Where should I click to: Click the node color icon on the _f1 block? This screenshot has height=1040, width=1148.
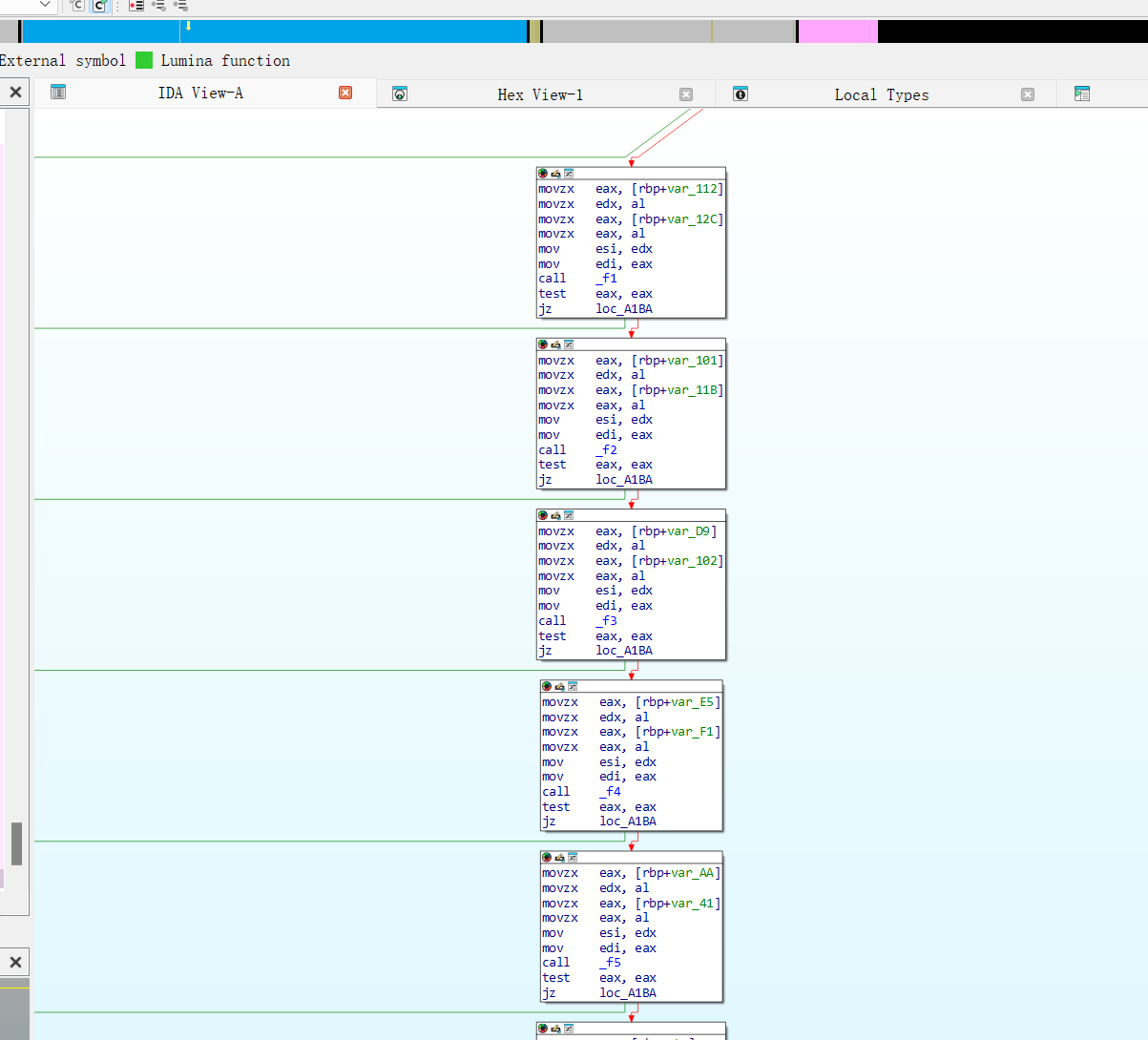543,174
